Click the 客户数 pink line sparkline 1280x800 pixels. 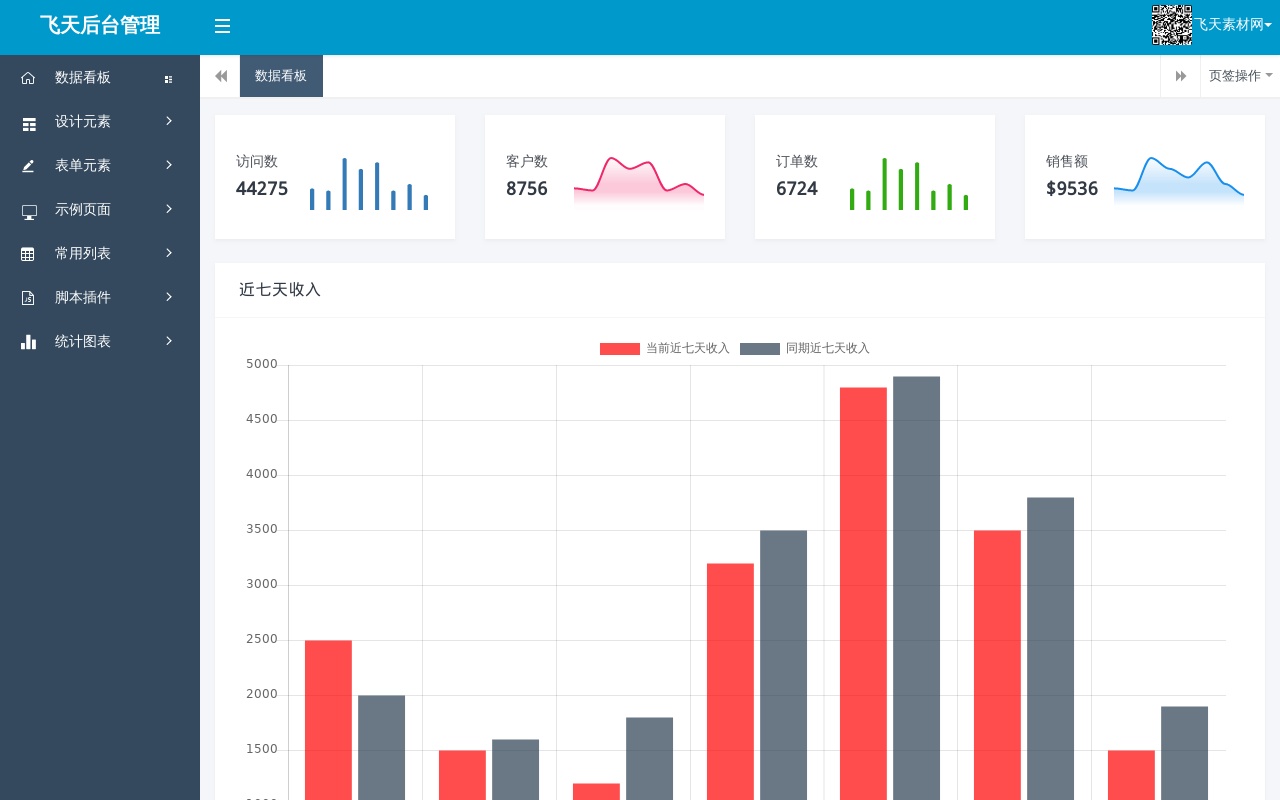click(639, 181)
